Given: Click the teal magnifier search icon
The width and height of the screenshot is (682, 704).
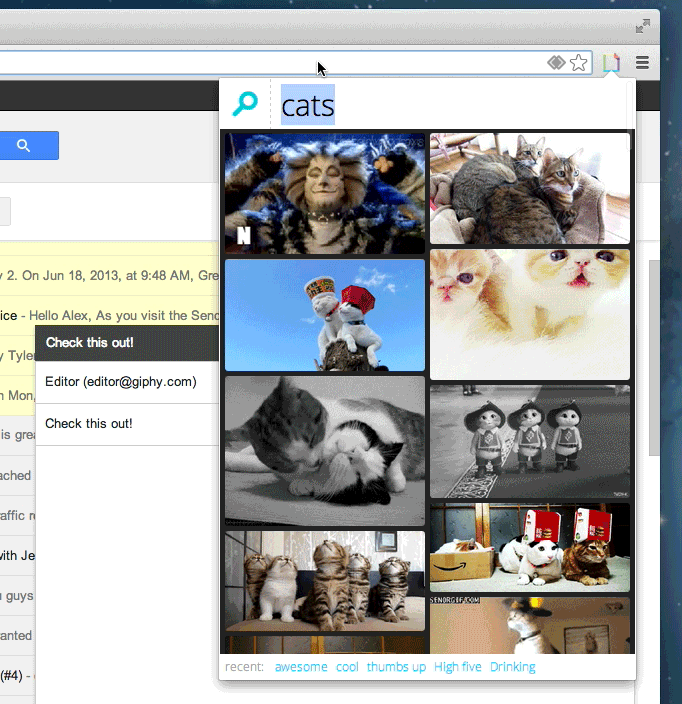Looking at the screenshot, I should (x=245, y=104).
